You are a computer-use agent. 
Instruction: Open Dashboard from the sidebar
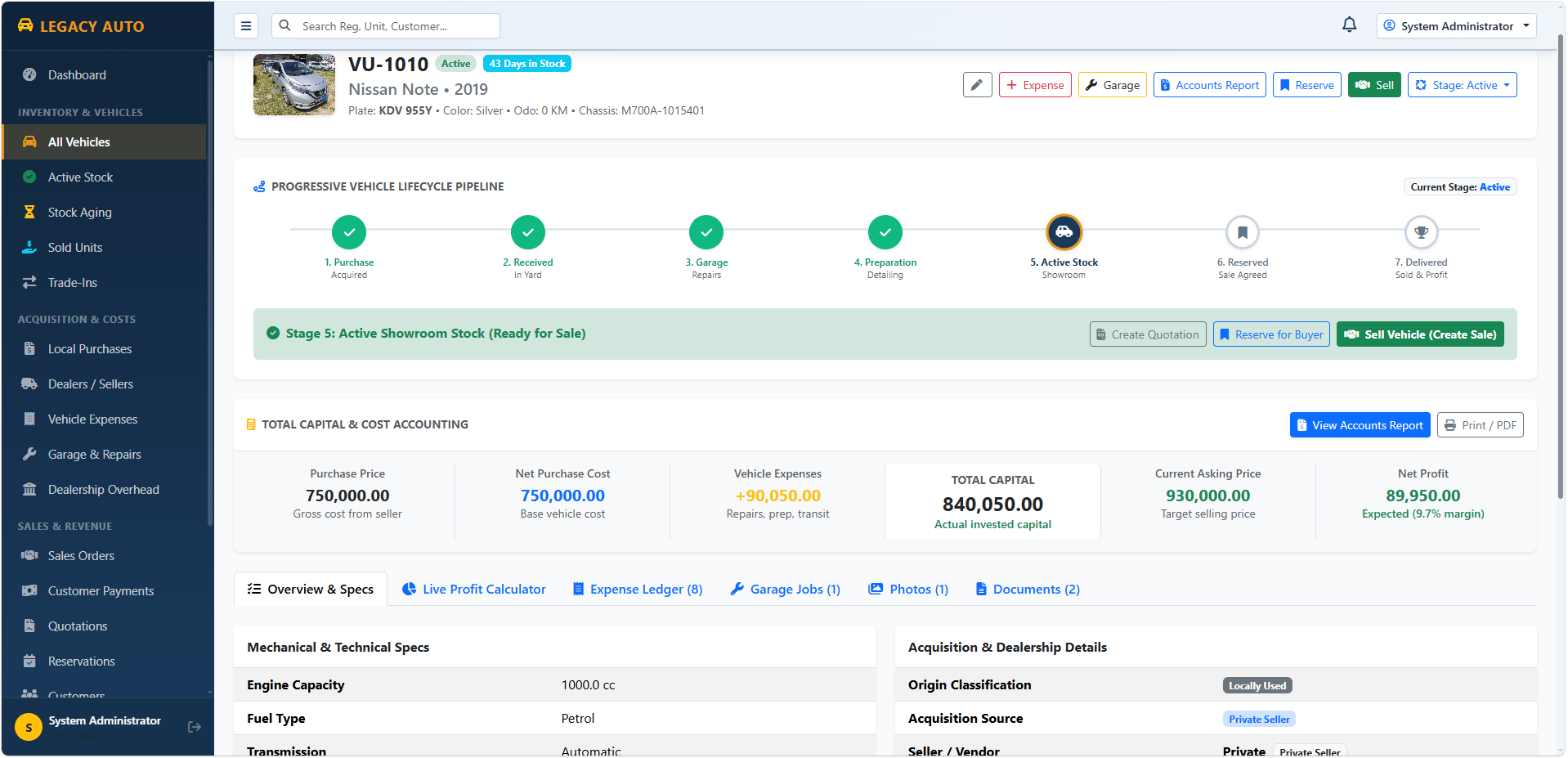coord(105,74)
